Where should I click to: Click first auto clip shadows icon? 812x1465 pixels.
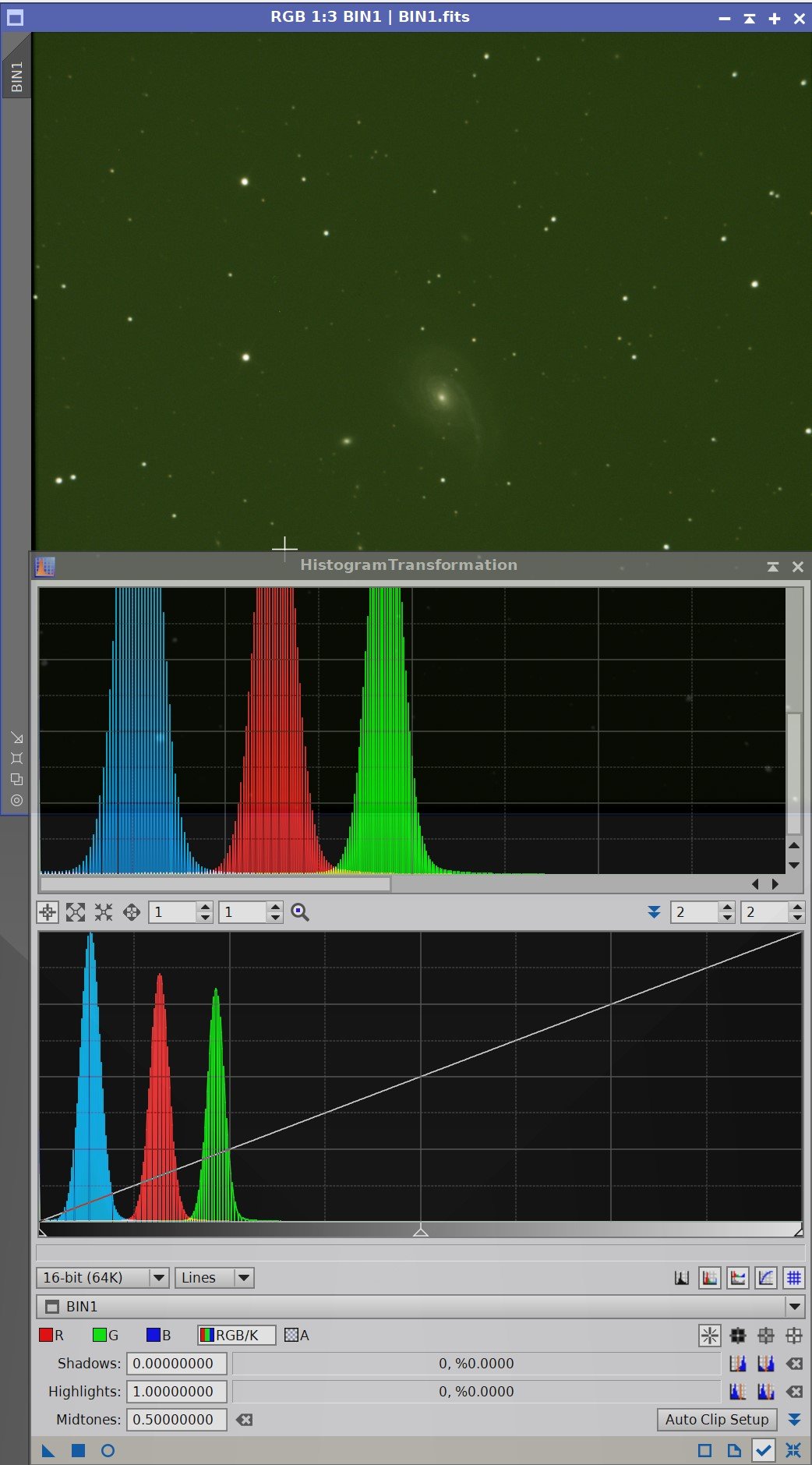click(x=738, y=1364)
